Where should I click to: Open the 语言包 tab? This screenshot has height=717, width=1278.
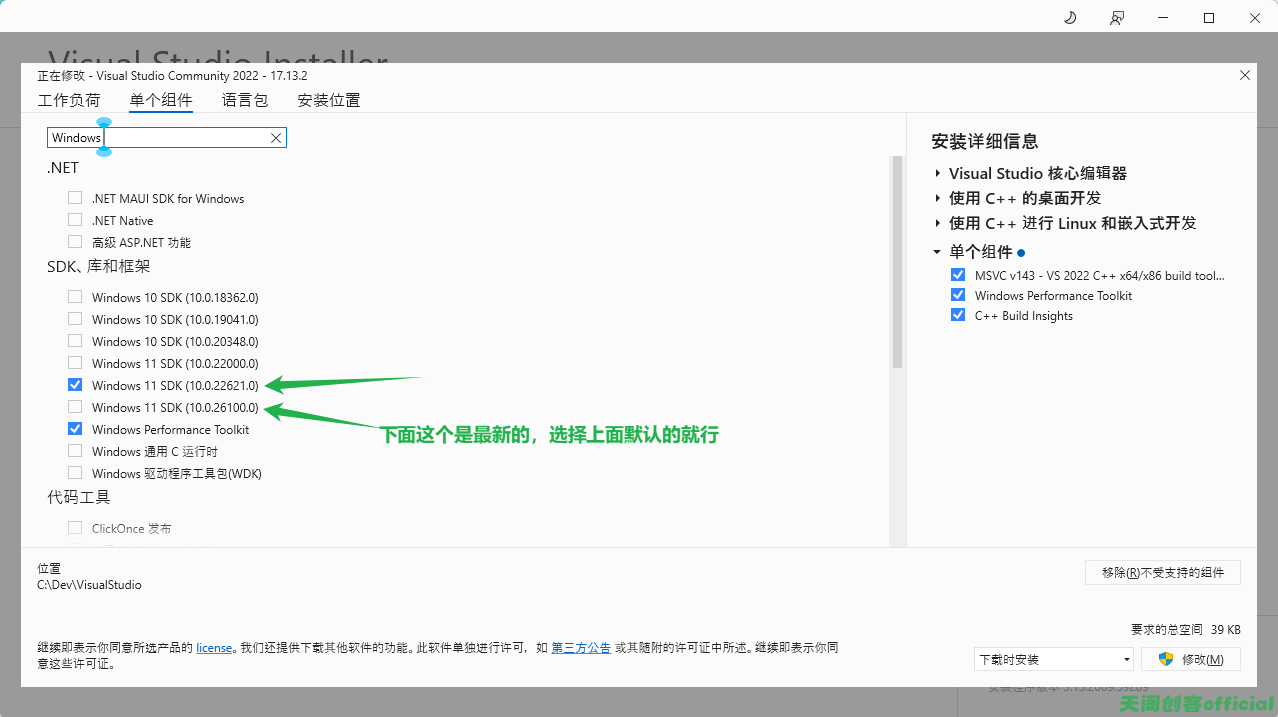(244, 100)
